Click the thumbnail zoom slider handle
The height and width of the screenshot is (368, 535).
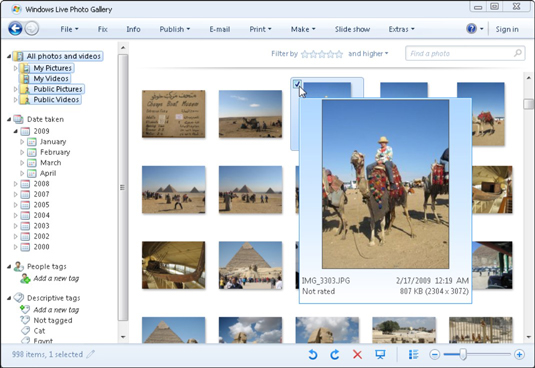click(x=463, y=355)
